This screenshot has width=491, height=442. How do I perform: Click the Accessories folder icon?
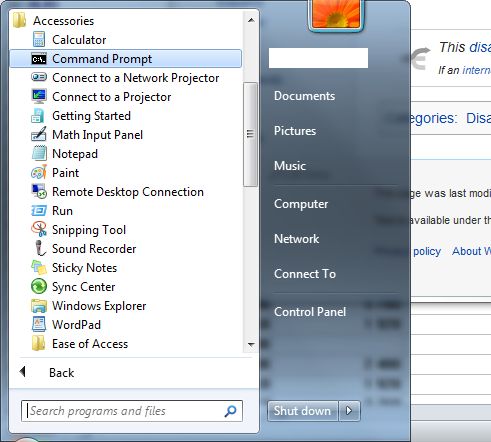tap(19, 21)
